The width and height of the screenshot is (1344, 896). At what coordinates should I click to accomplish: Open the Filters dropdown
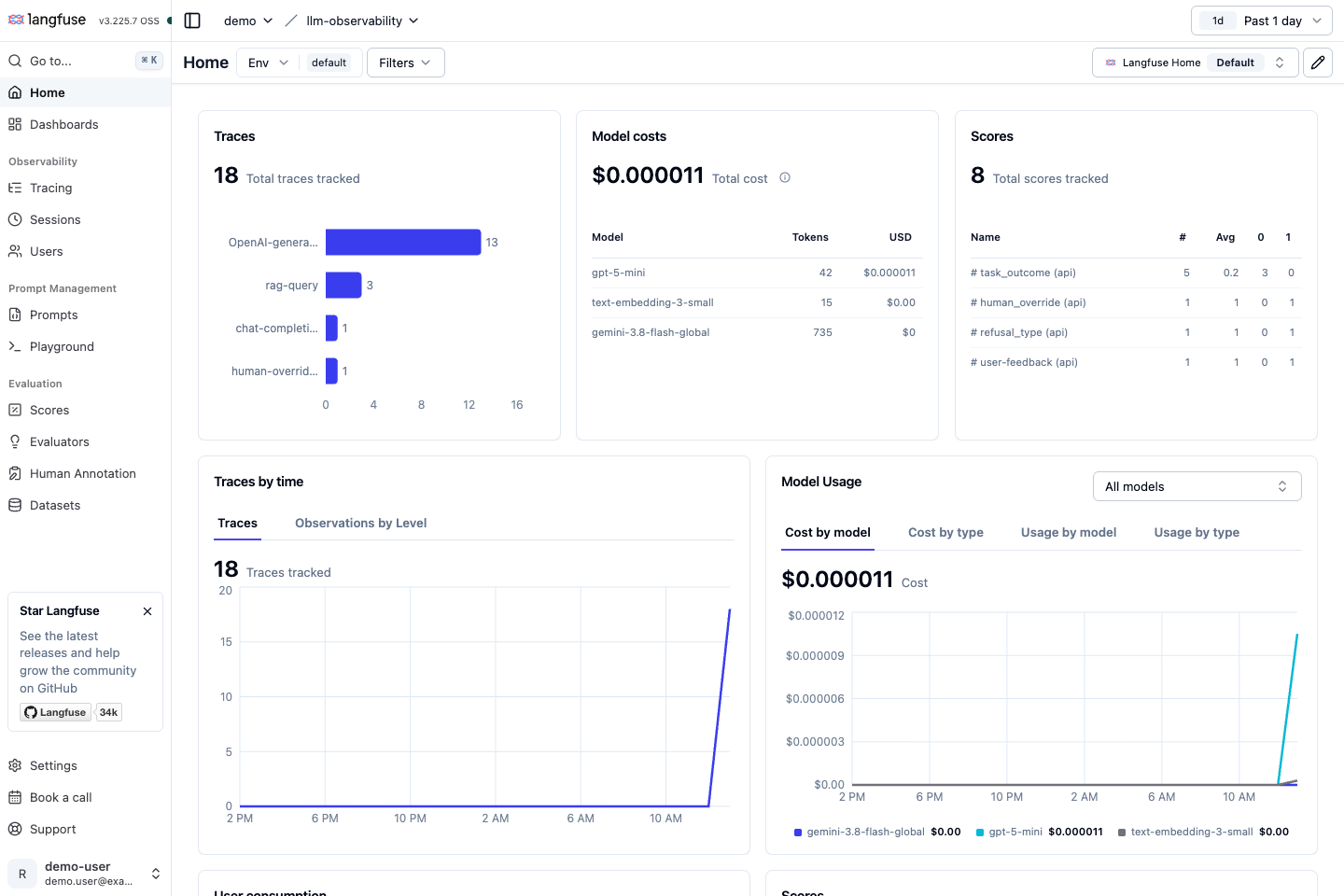[406, 63]
